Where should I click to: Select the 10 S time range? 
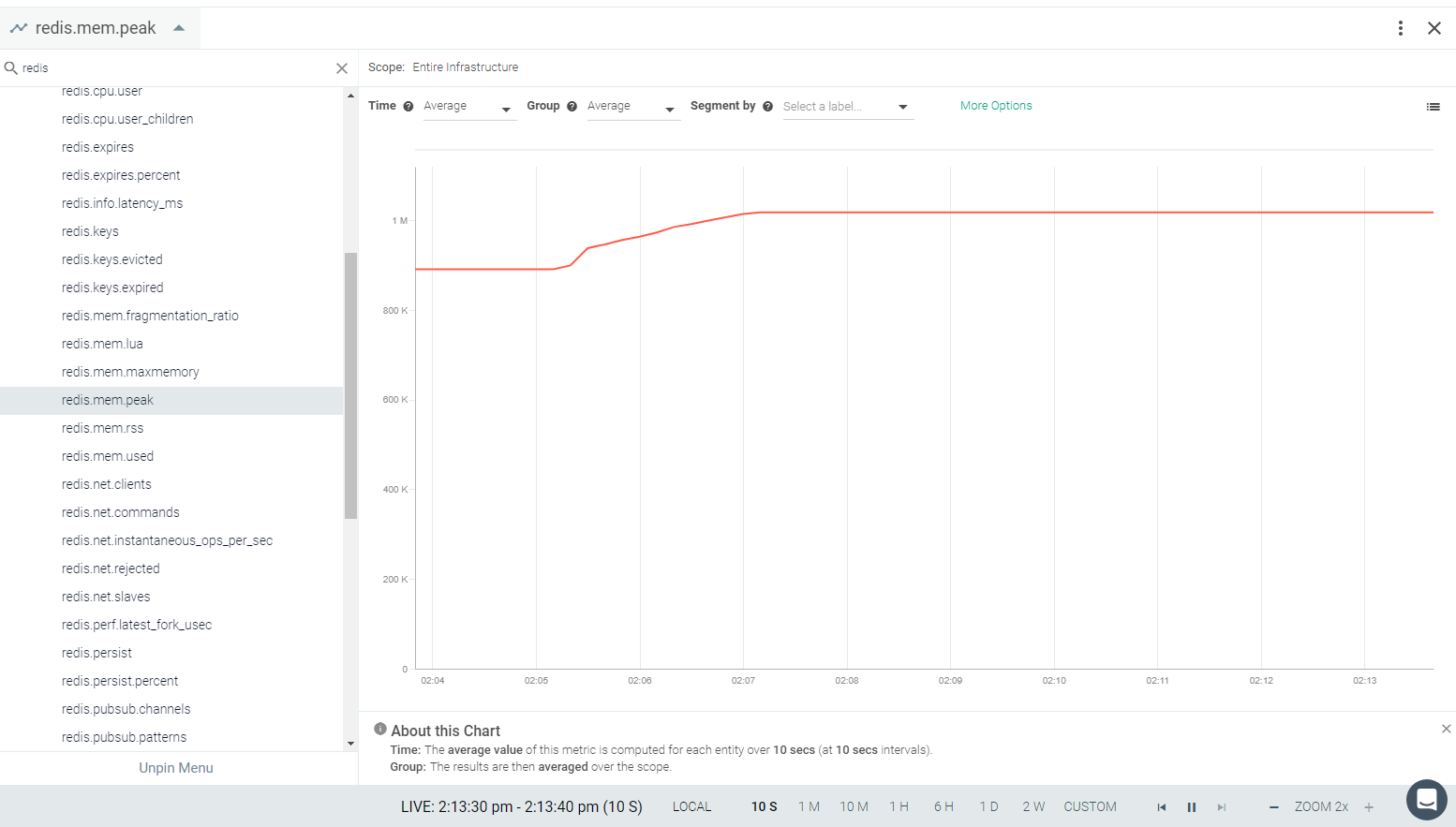(765, 807)
